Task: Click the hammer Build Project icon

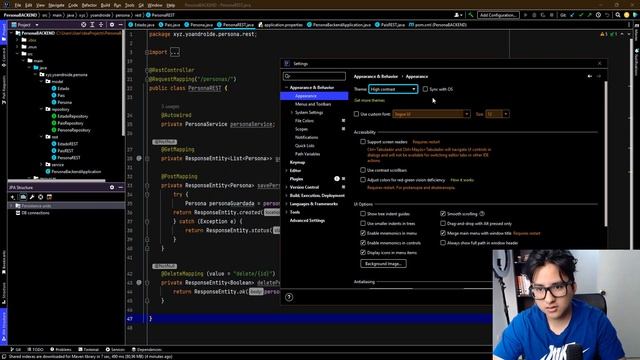Action: tap(471, 15)
